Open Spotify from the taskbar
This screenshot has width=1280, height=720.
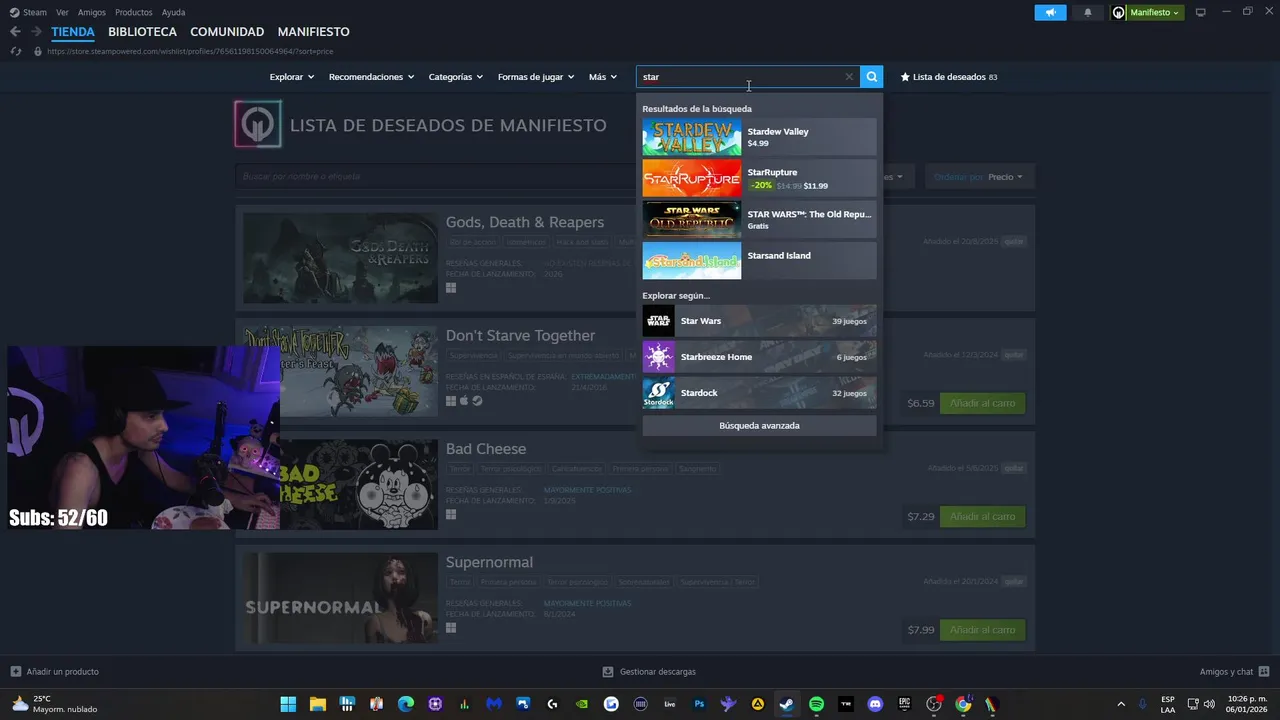816,704
